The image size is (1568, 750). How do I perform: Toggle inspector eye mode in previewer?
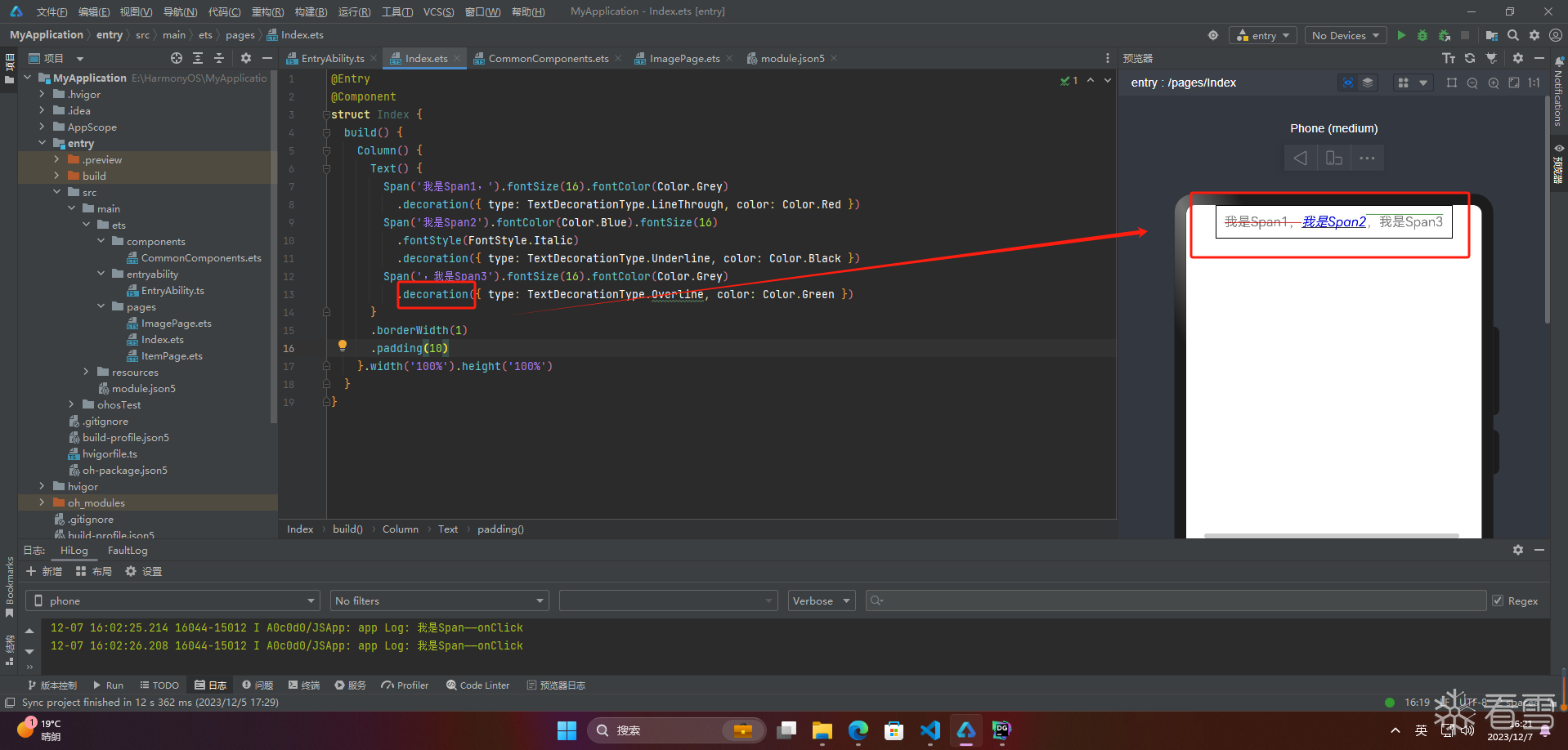pos(1347,83)
